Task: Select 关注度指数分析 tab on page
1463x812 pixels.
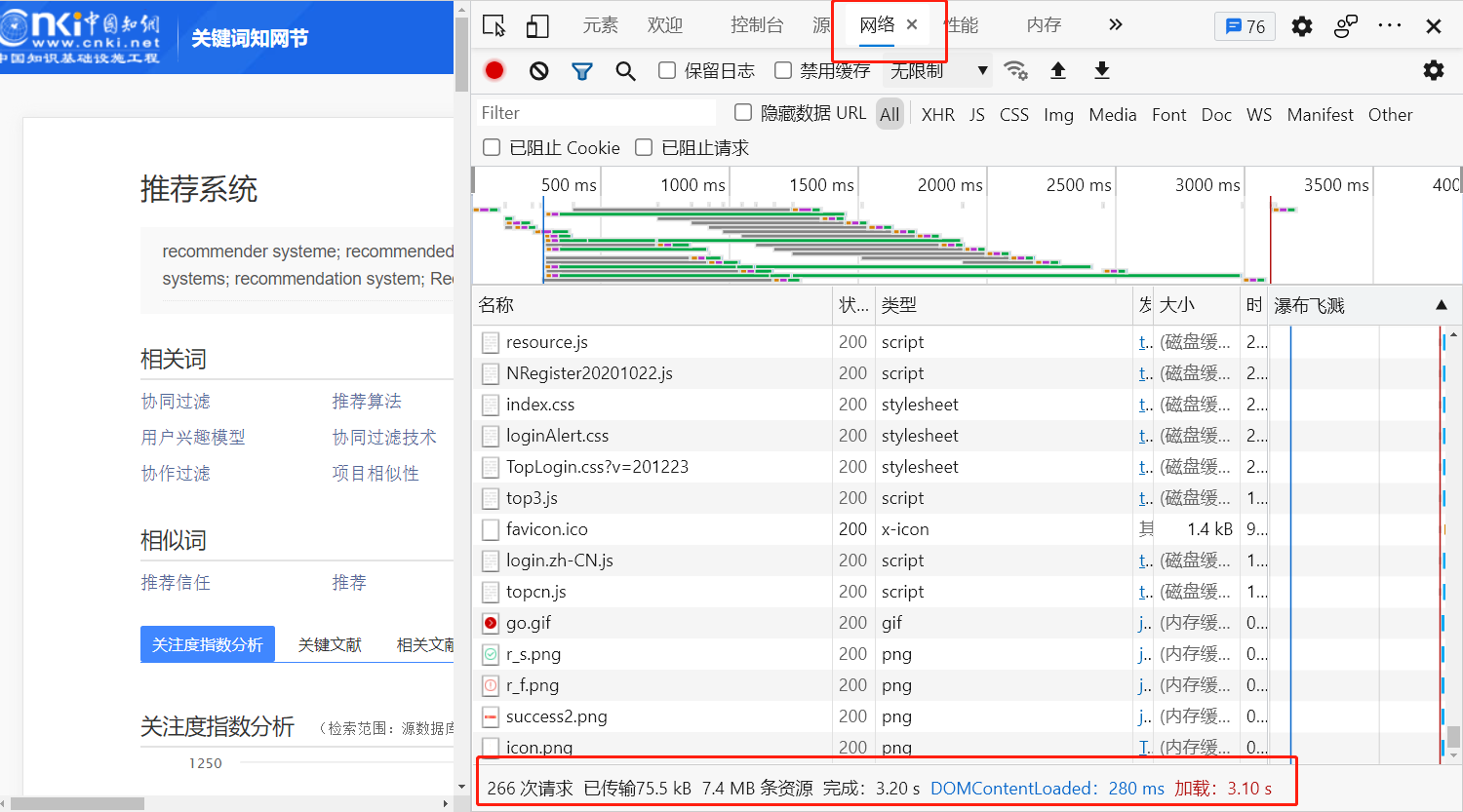Action: tap(208, 644)
